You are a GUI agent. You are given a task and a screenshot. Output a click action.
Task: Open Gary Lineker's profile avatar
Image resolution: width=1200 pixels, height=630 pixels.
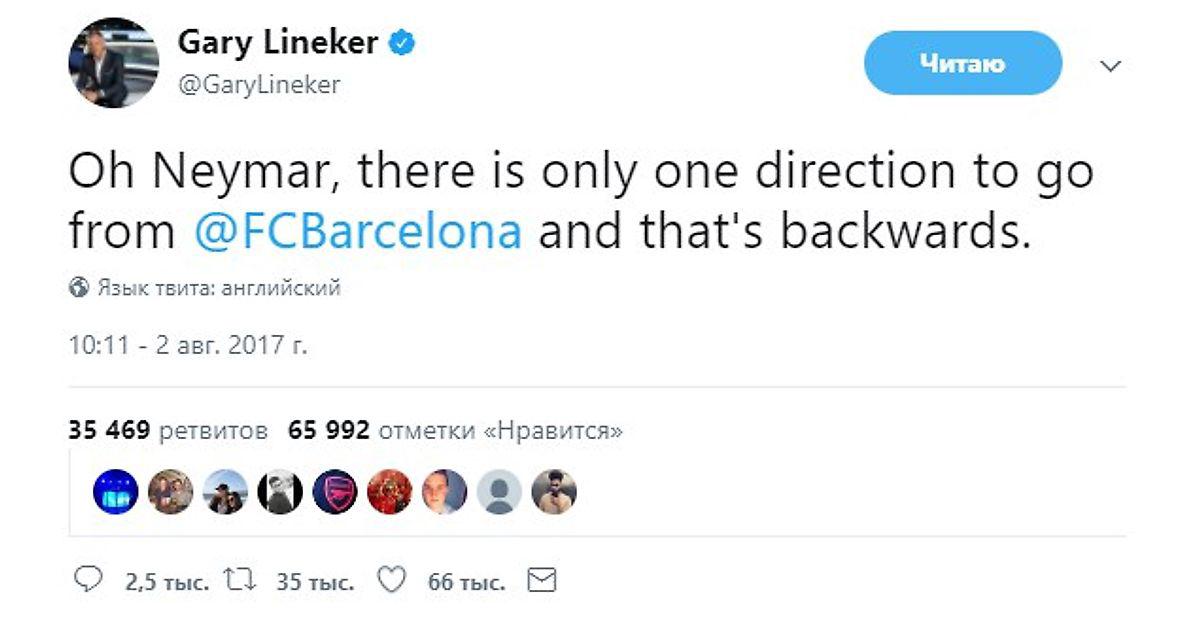(x=113, y=63)
